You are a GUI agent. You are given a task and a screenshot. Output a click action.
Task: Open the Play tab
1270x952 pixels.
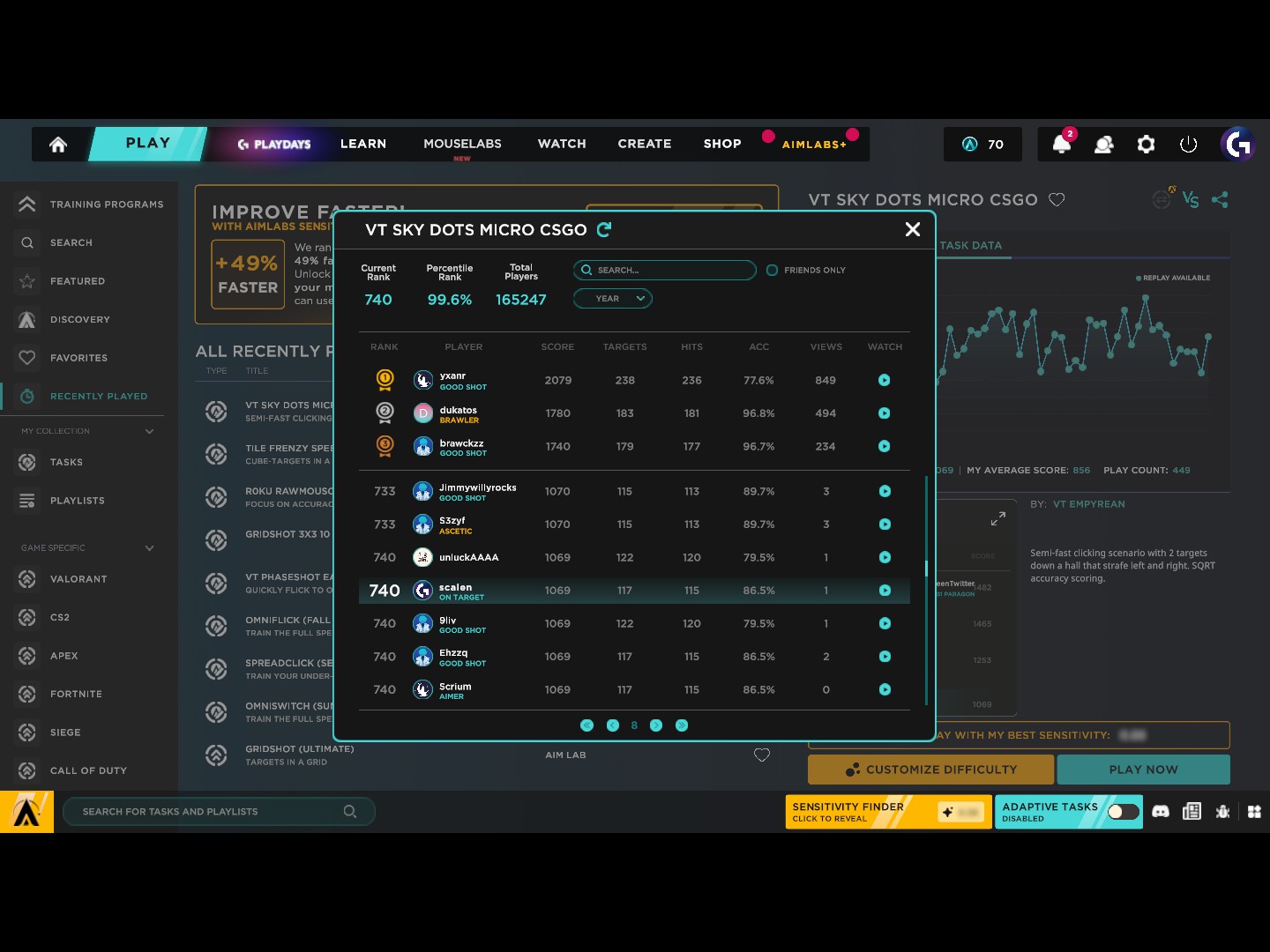(x=148, y=144)
